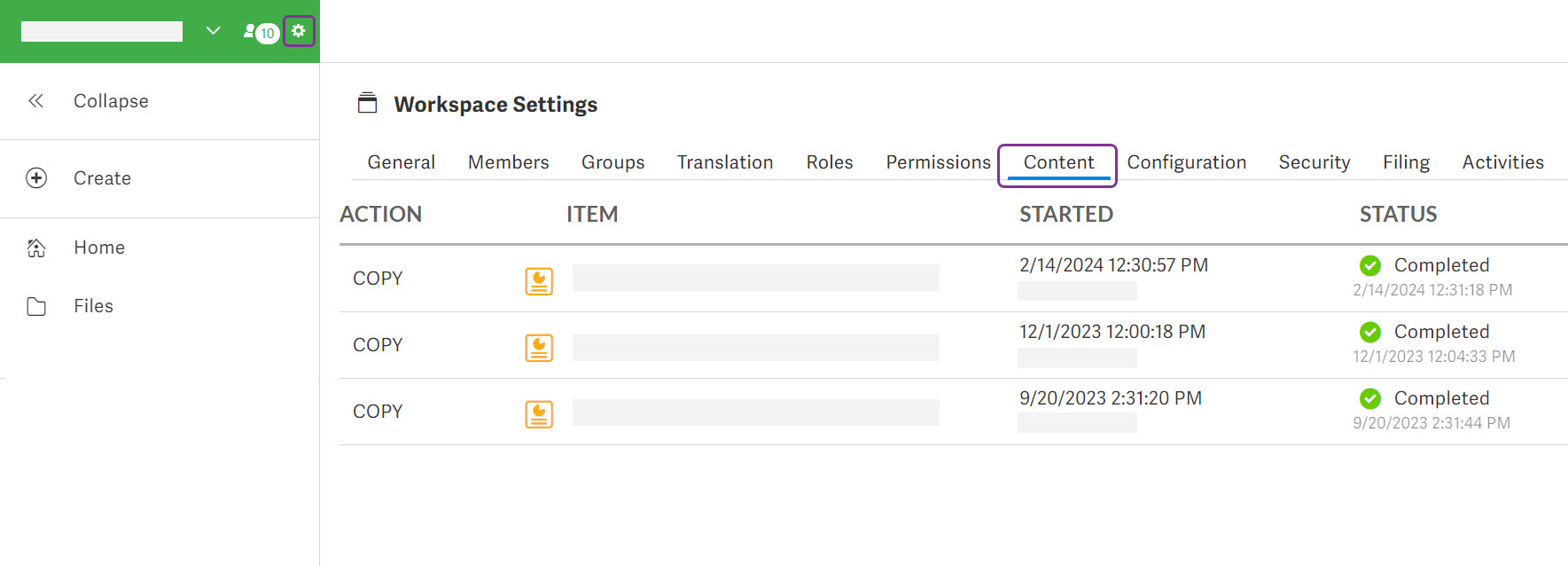Click Completed status in 9/20/2023 row
Viewport: 1568px width, 566px height.
1442,398
